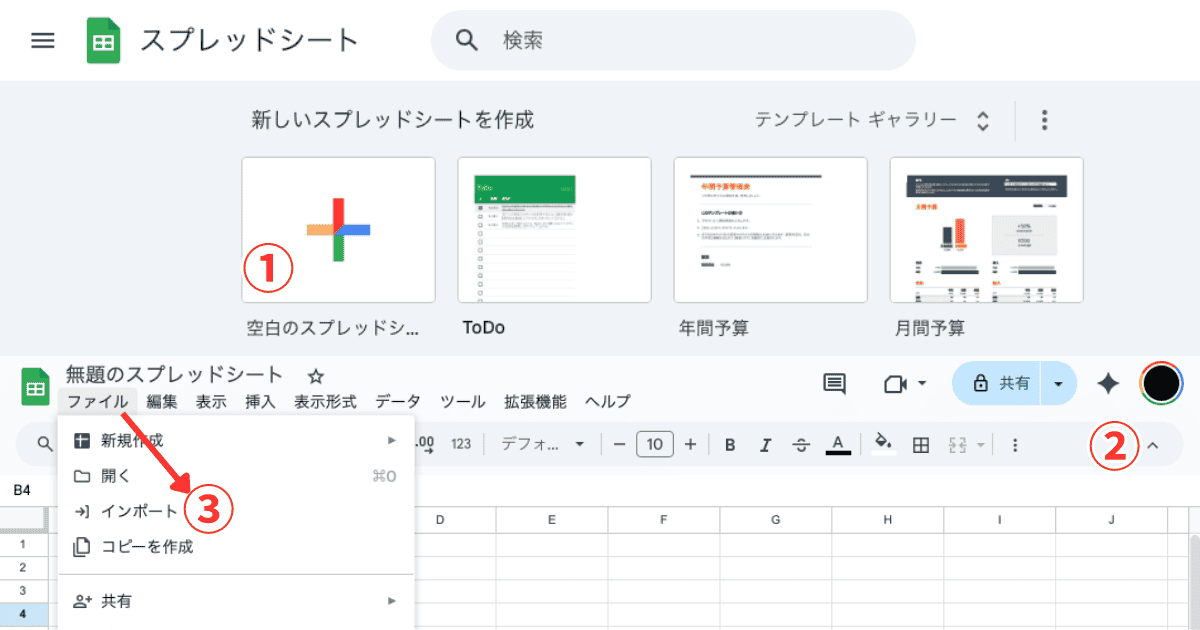Open the 拡張機能 menu
The height and width of the screenshot is (630, 1200).
click(535, 402)
